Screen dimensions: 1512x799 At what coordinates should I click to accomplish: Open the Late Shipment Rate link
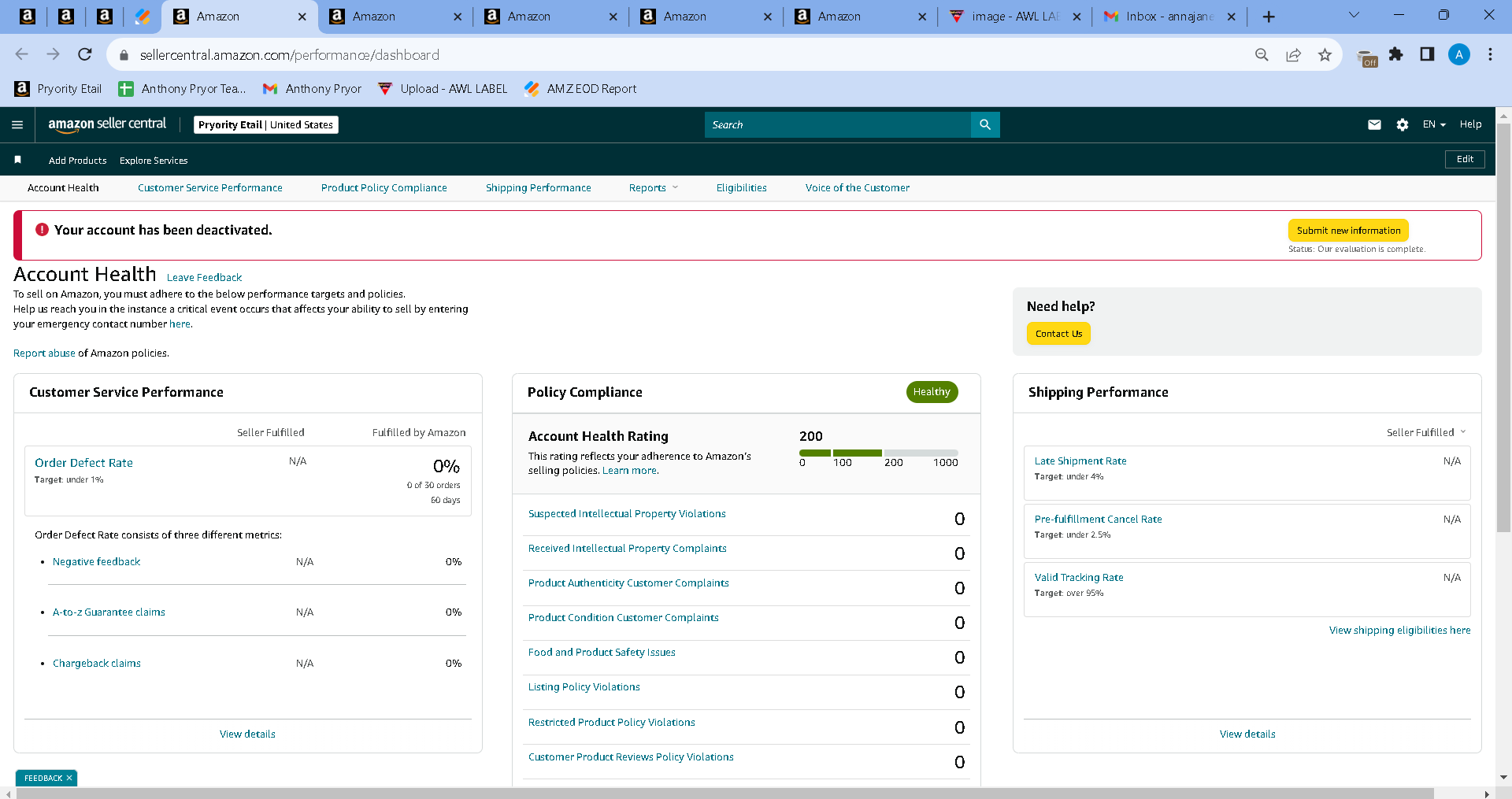click(1080, 461)
